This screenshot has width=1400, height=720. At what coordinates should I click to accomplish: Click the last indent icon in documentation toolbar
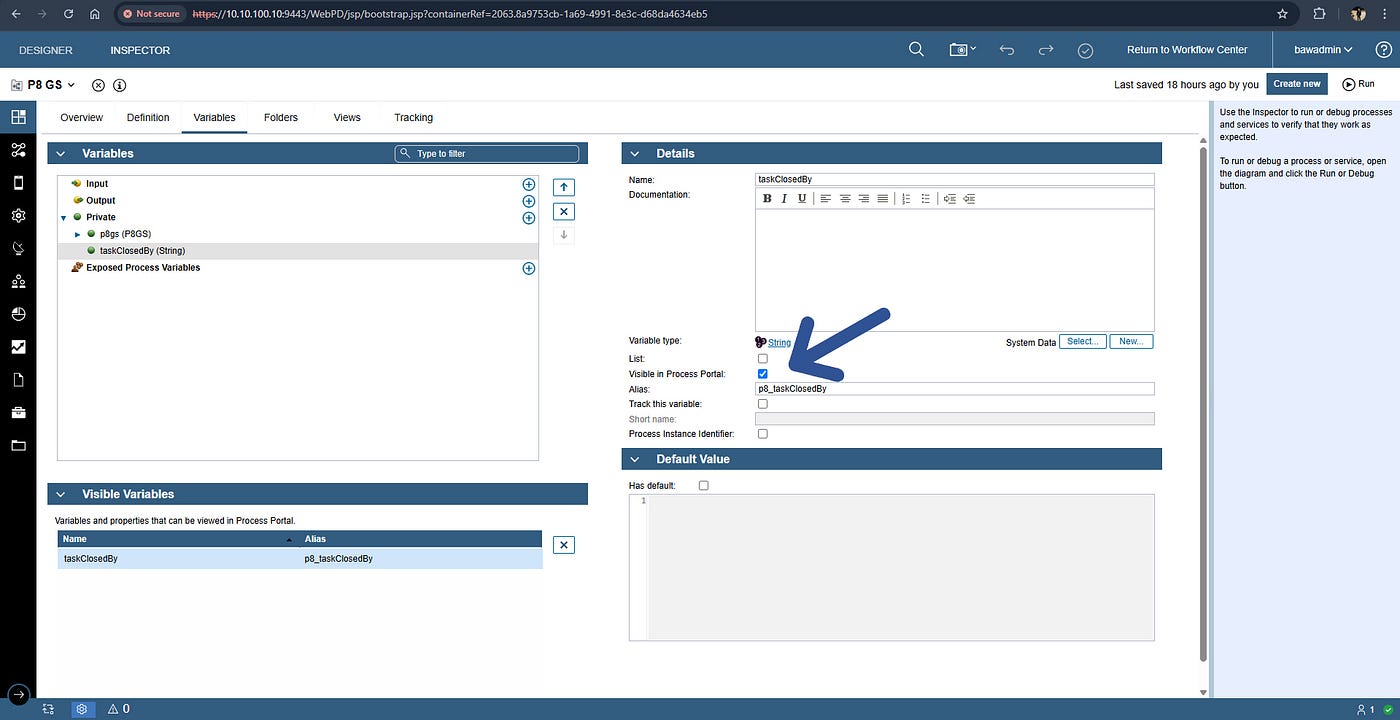click(x=969, y=199)
